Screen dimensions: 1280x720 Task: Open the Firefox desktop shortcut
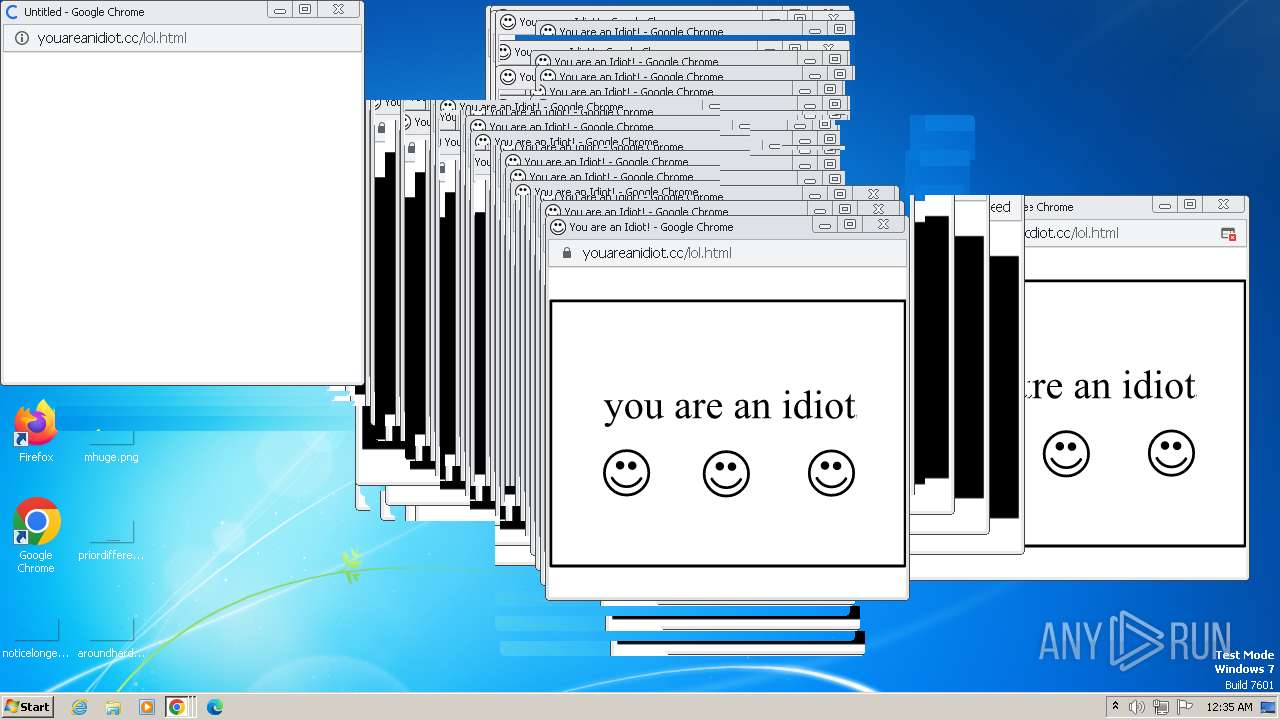[36, 431]
